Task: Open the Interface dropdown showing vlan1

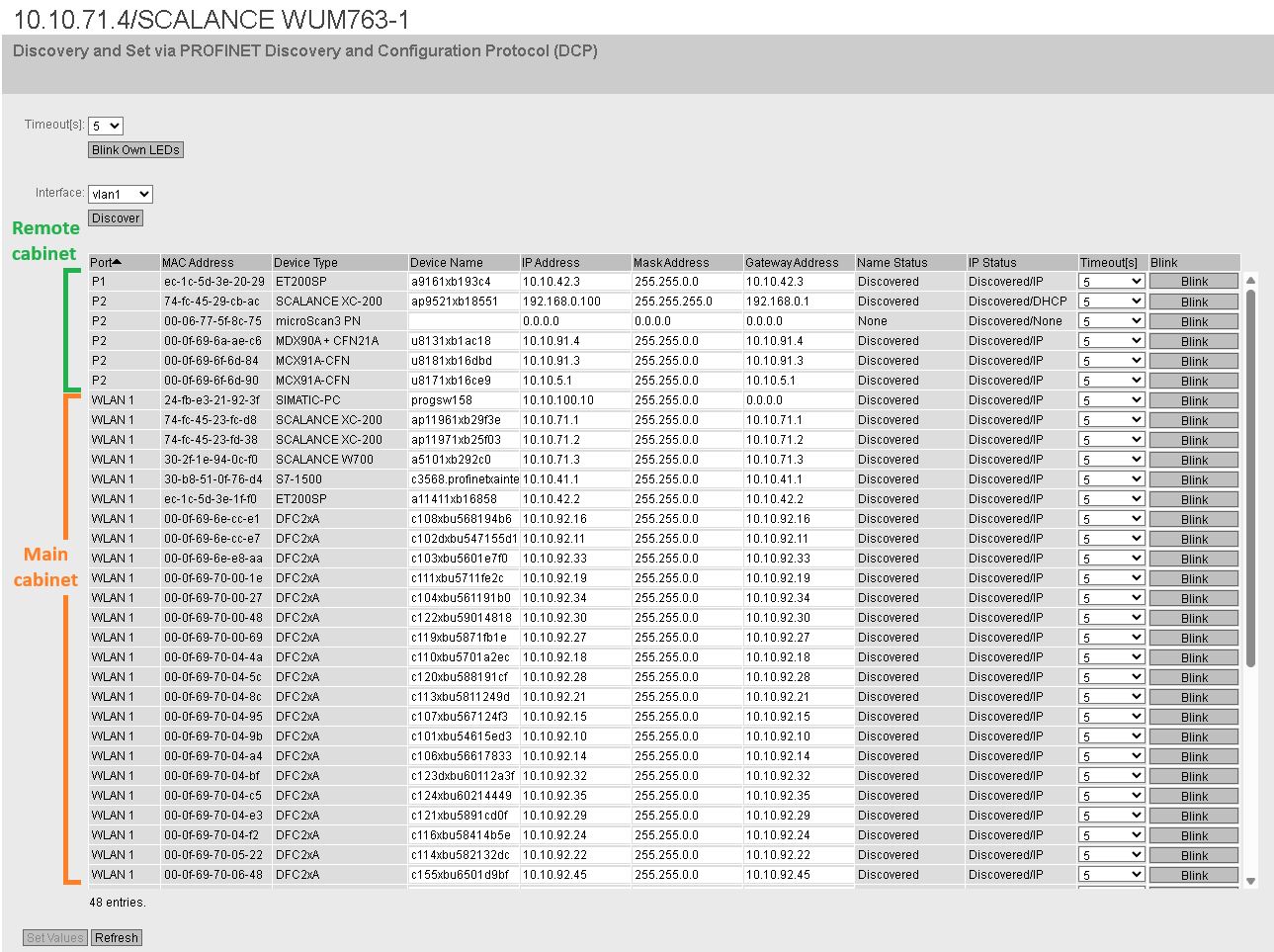Action: [121, 194]
